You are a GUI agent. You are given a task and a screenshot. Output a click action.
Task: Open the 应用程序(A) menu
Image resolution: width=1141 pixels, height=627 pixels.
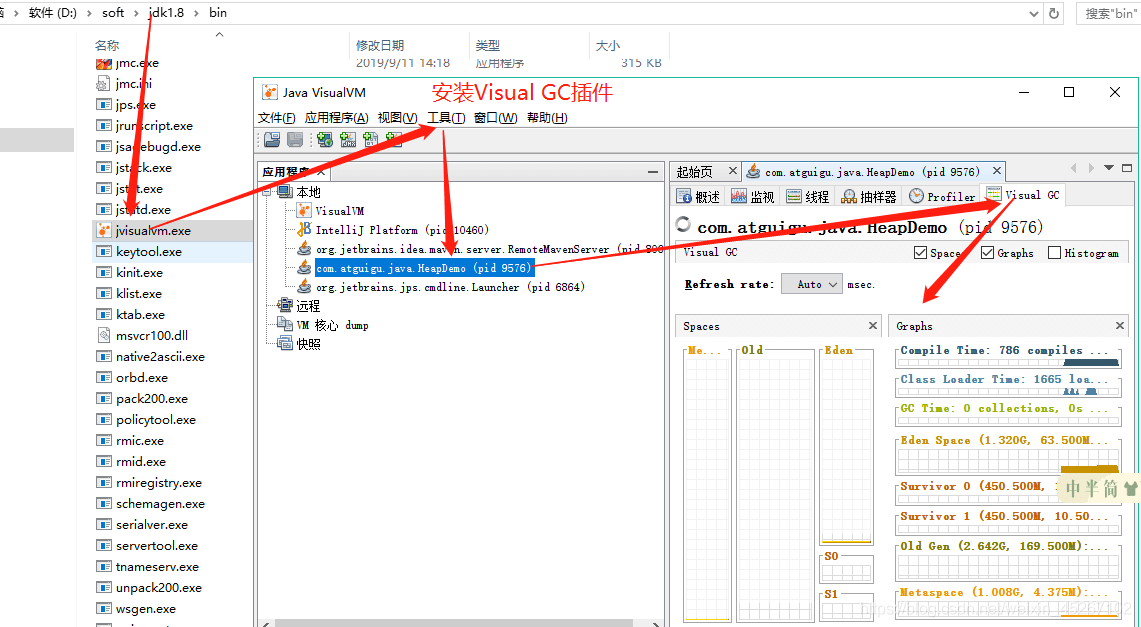click(x=337, y=118)
